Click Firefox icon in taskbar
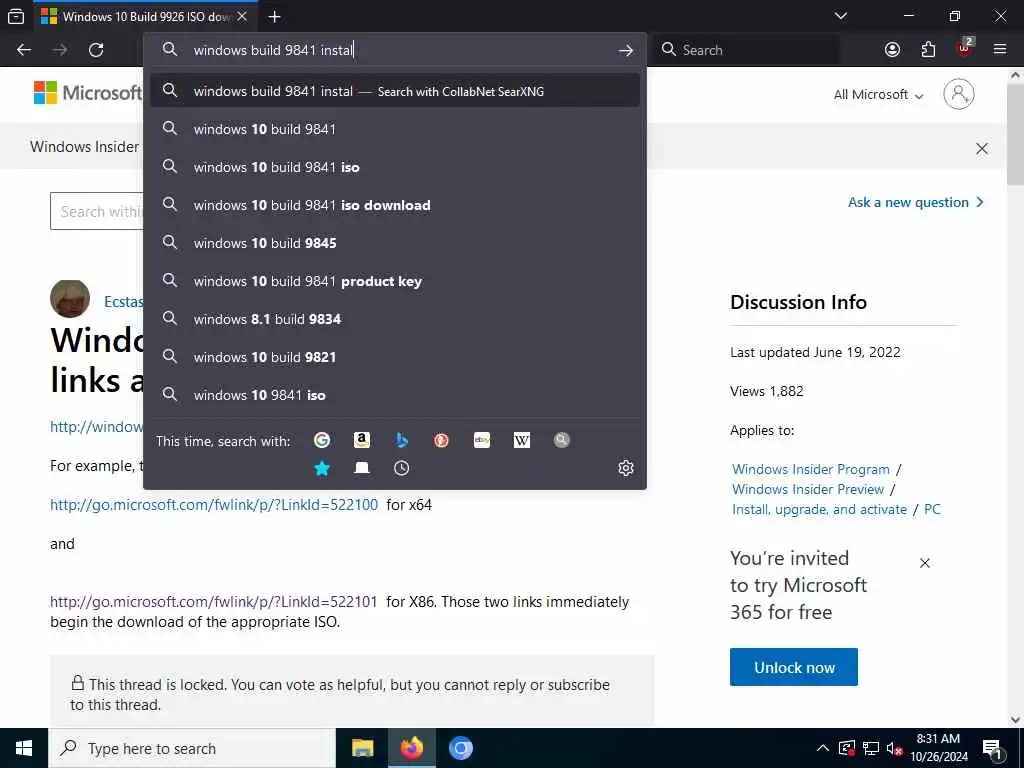Screen dimensions: 1024x768 411,748
